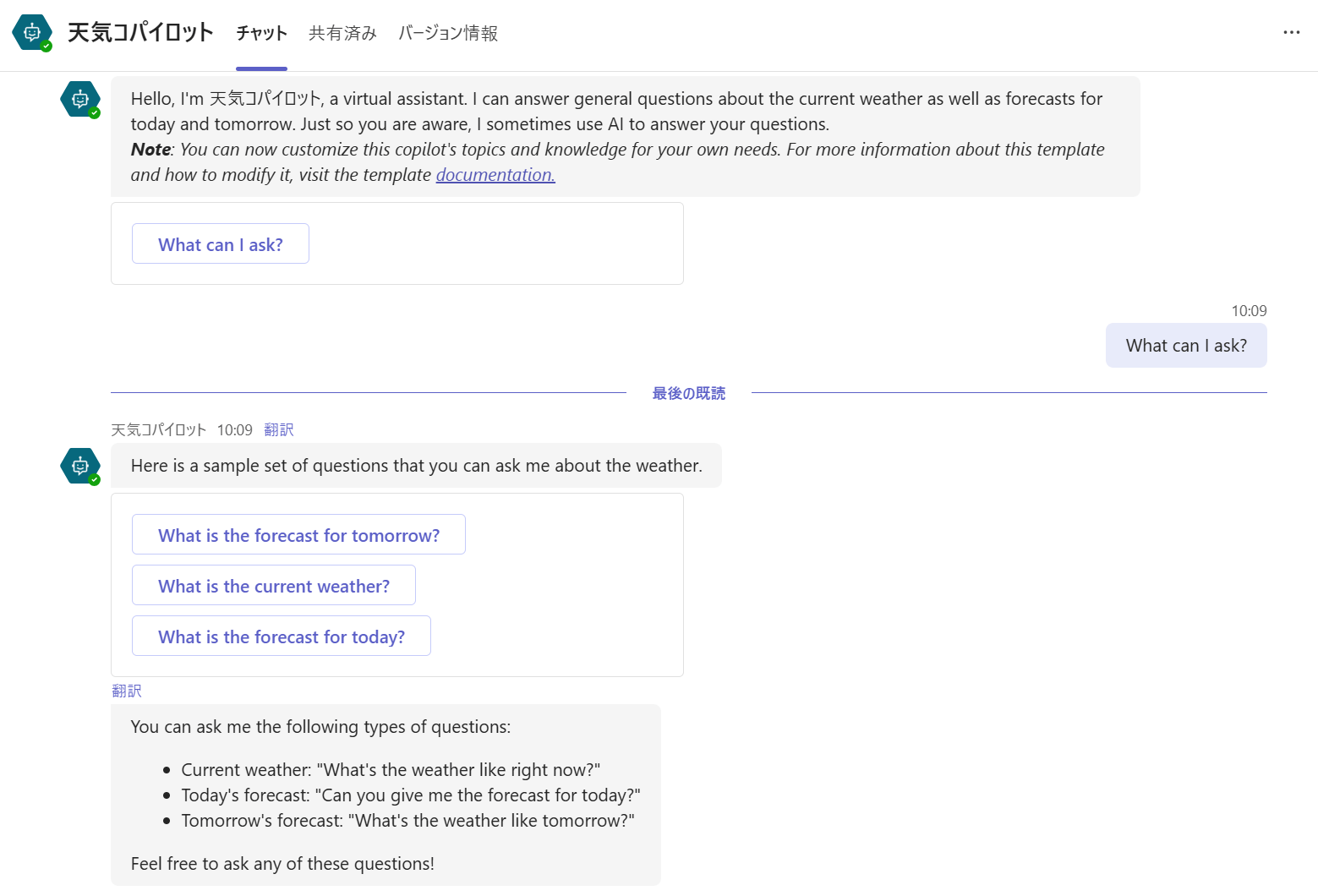Switch to the チャット tab
Image resolution: width=1318 pixels, height=896 pixels.
click(261, 33)
